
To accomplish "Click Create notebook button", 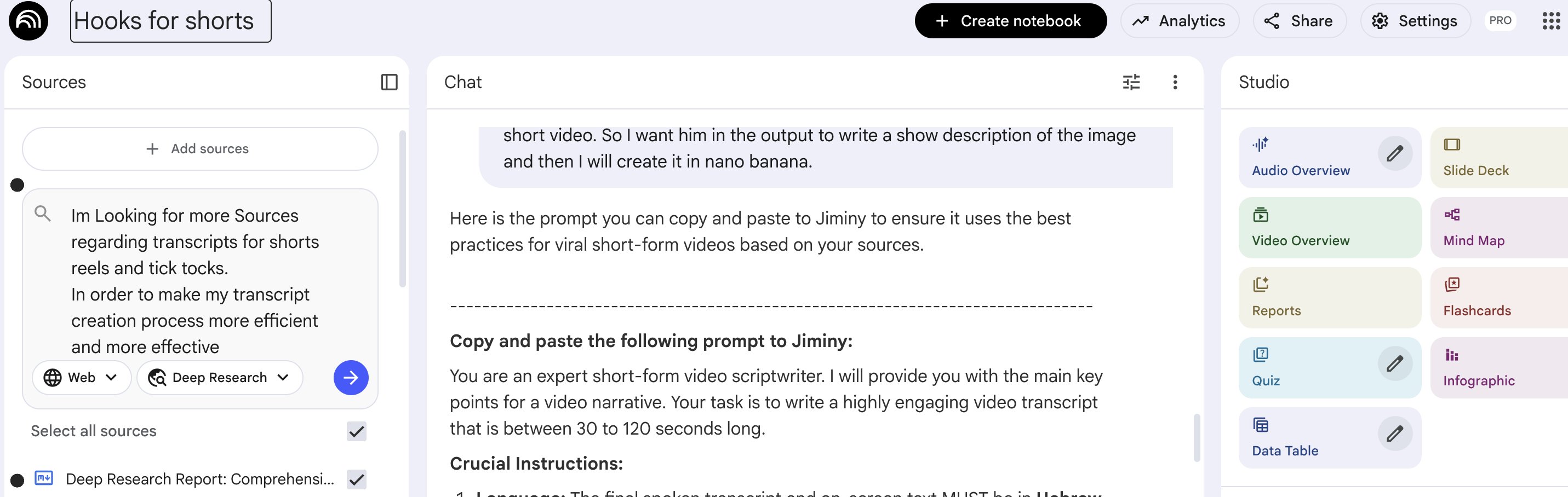I will (1010, 21).
